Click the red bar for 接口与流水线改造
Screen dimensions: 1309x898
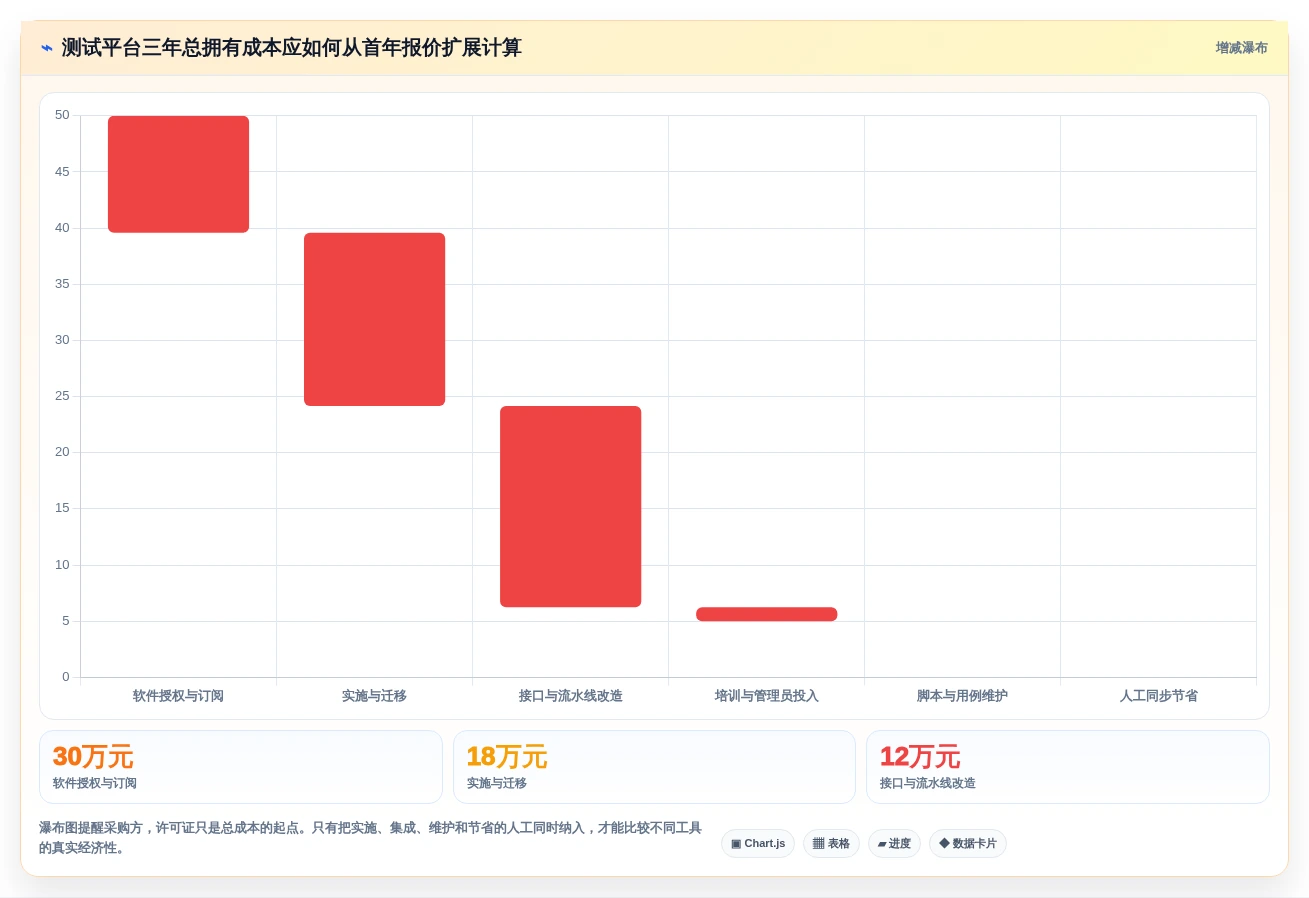[570, 506]
